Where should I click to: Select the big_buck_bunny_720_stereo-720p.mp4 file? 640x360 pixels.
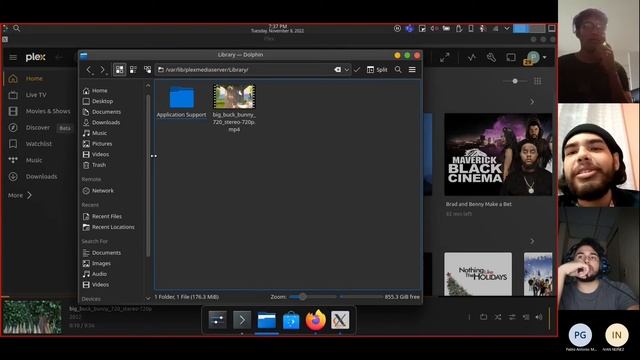click(x=234, y=108)
